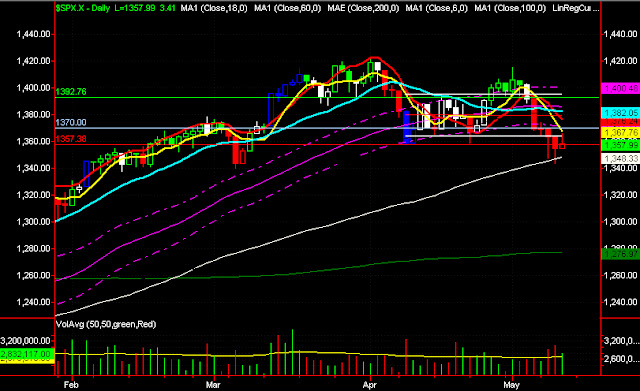
Task: Click the MA1 (Close,18,0) indicator label
Action: (x=214, y=8)
